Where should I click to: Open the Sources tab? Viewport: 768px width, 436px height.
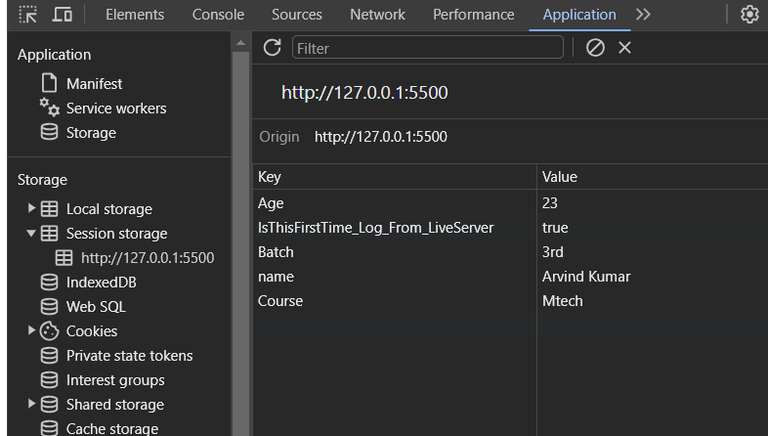(x=297, y=15)
